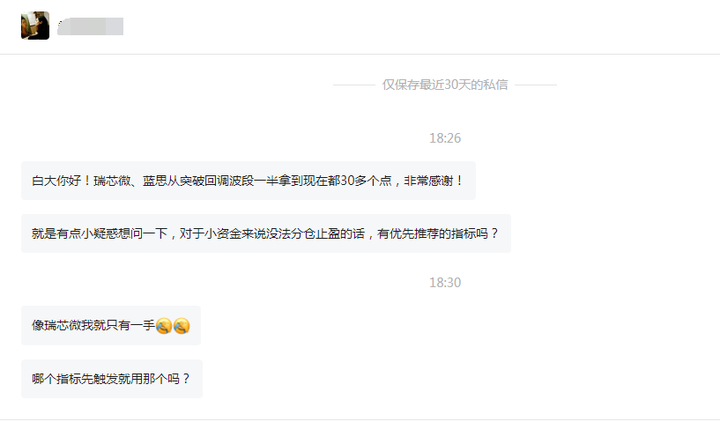
Task: Click the first crying-laughing emoji
Action: [x=164, y=326]
